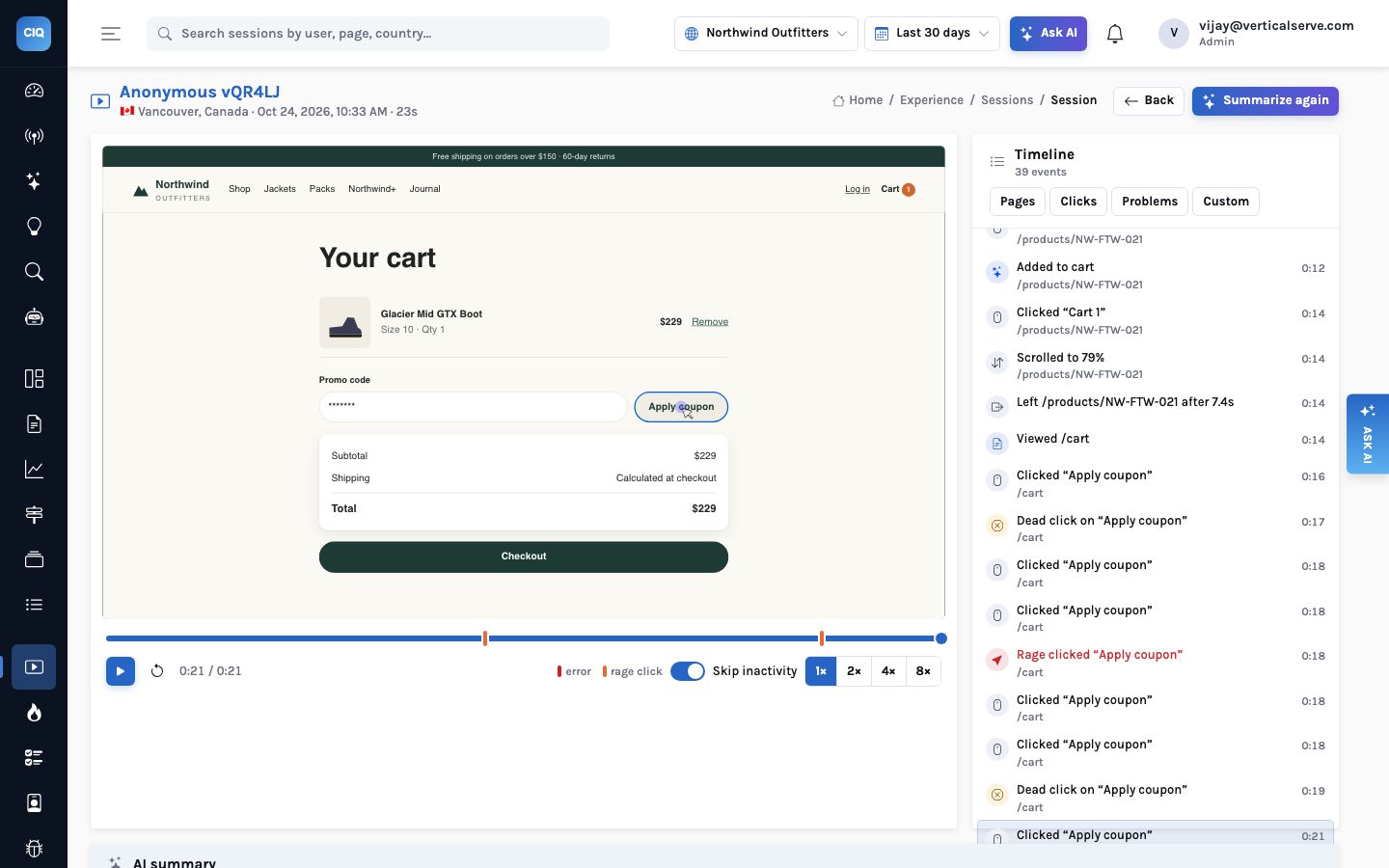Jump to the first rage click marker
Screen dimensions: 1389x868
point(485,638)
